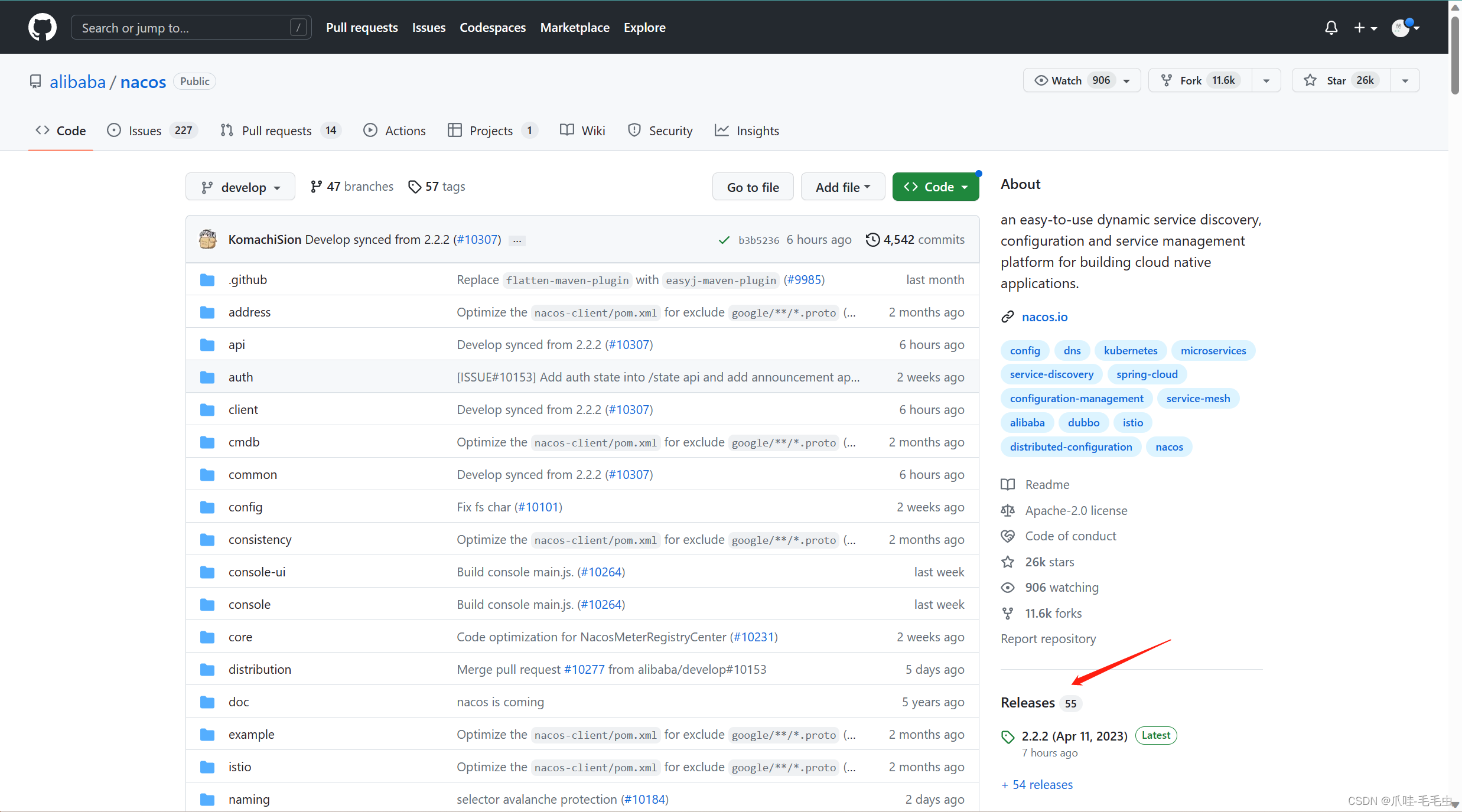Expand the commit message ellipsis

[x=517, y=240]
